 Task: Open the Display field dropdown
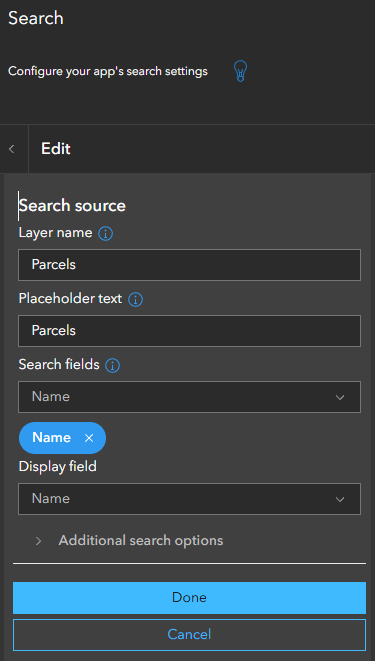click(x=189, y=499)
